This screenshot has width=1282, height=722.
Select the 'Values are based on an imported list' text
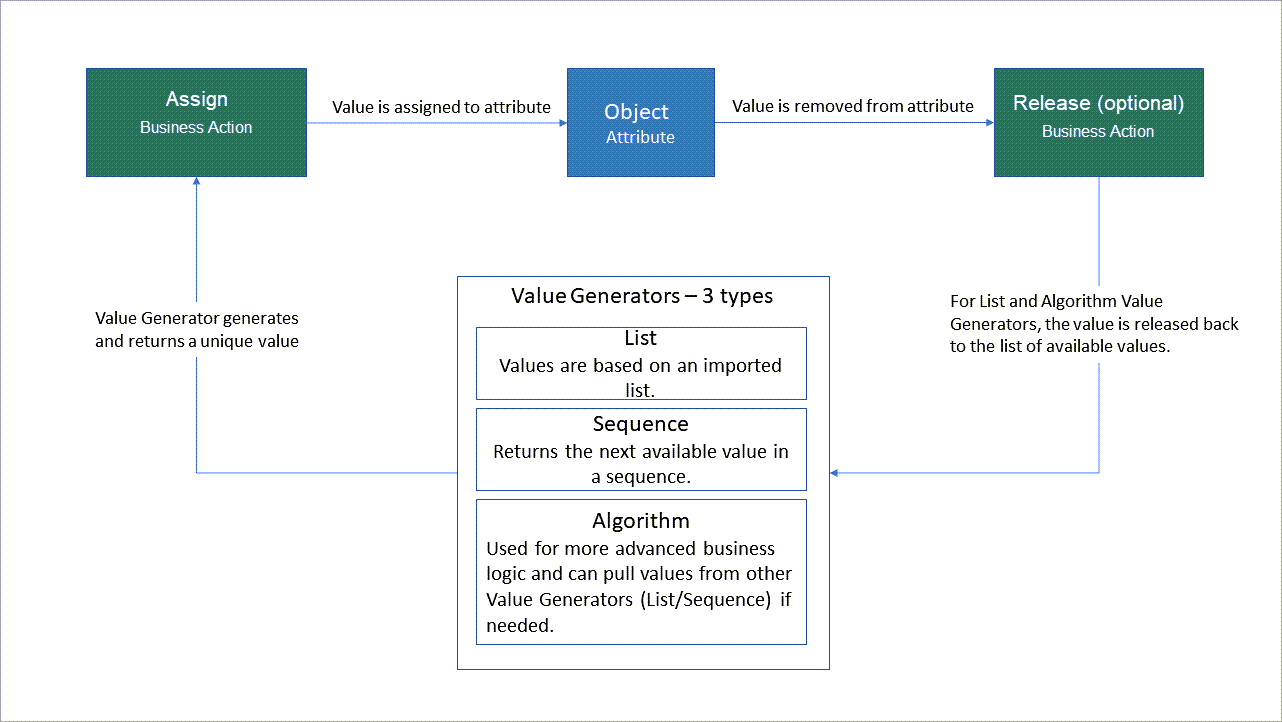[x=640, y=376]
